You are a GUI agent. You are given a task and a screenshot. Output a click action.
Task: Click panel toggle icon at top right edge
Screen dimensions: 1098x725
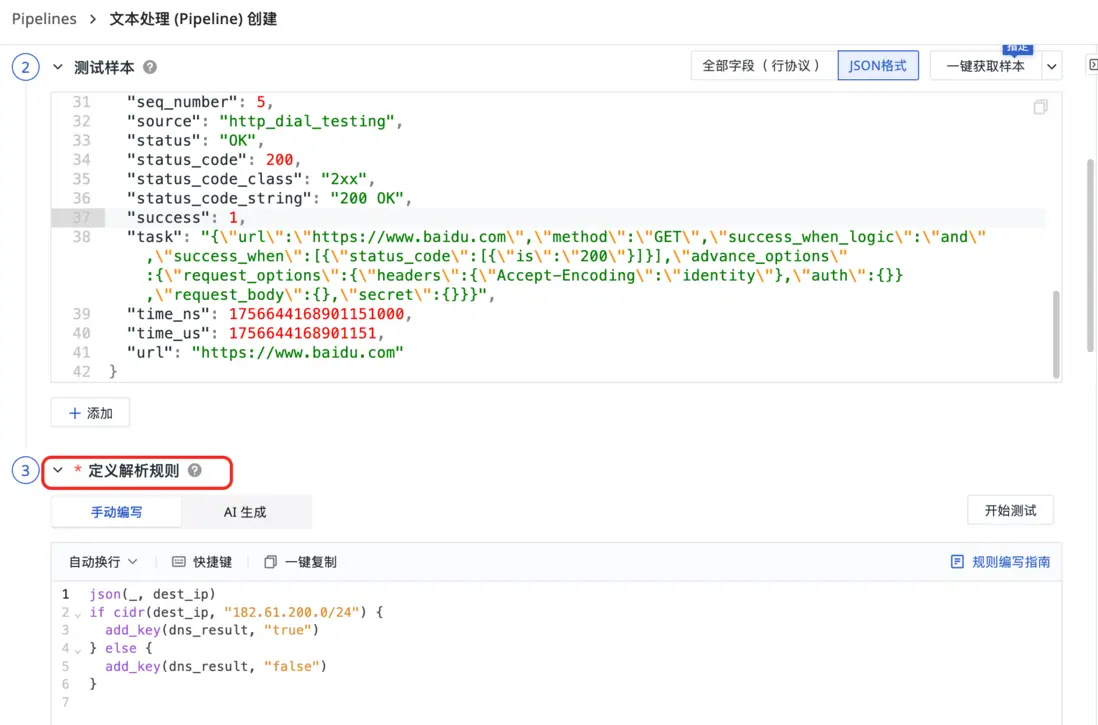(x=1092, y=66)
